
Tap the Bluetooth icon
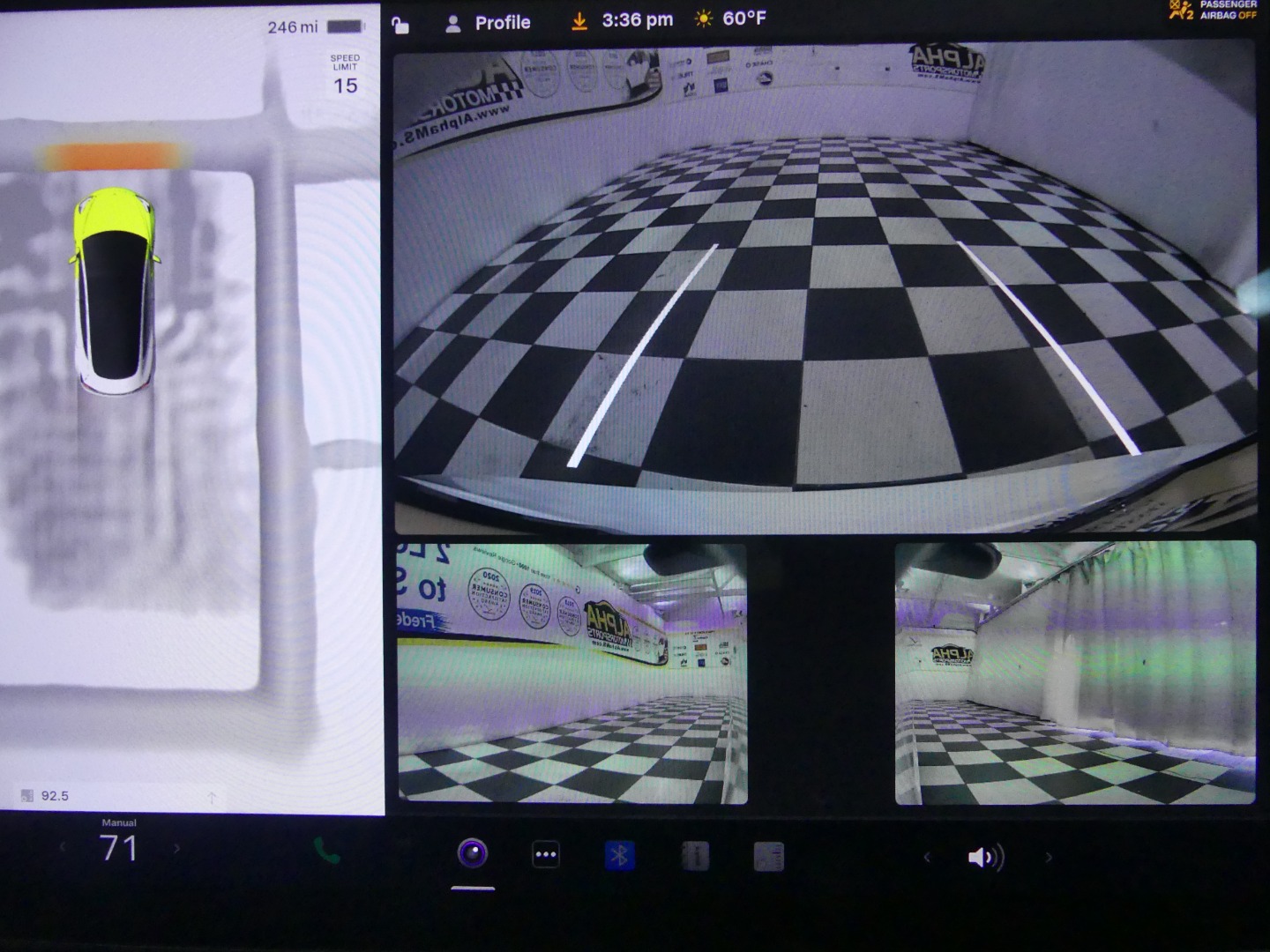click(619, 856)
